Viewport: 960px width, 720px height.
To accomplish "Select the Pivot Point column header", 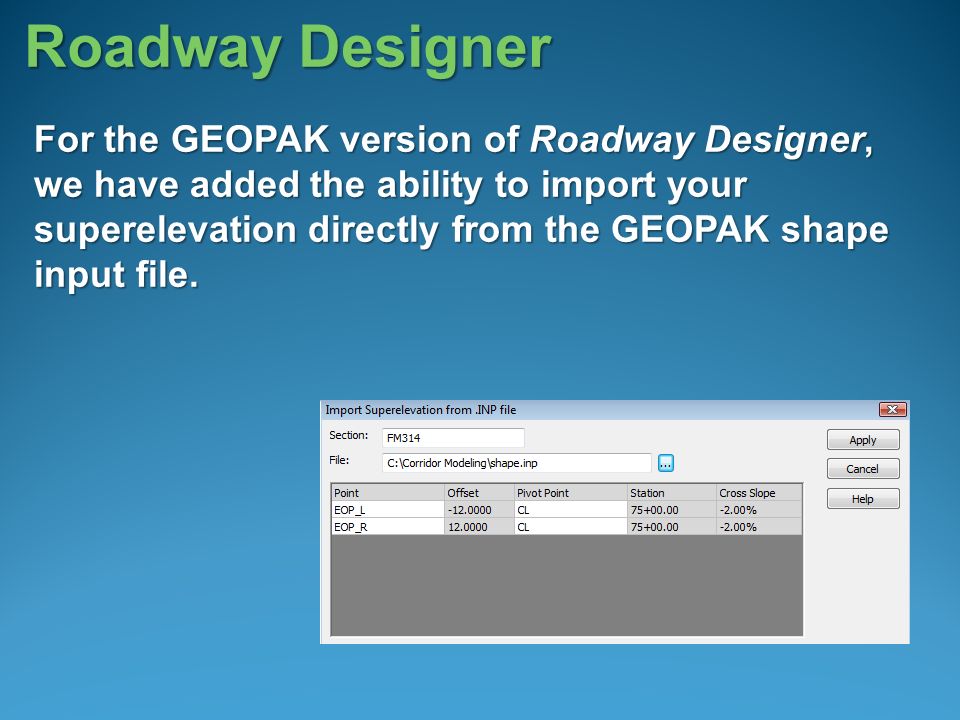I will [x=571, y=493].
